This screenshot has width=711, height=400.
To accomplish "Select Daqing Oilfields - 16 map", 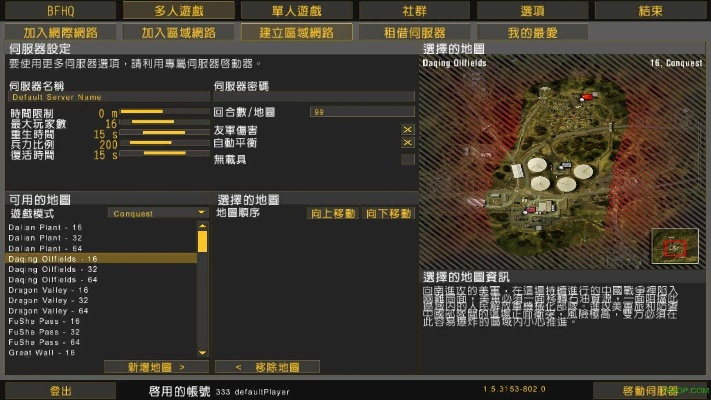I will click(102, 259).
